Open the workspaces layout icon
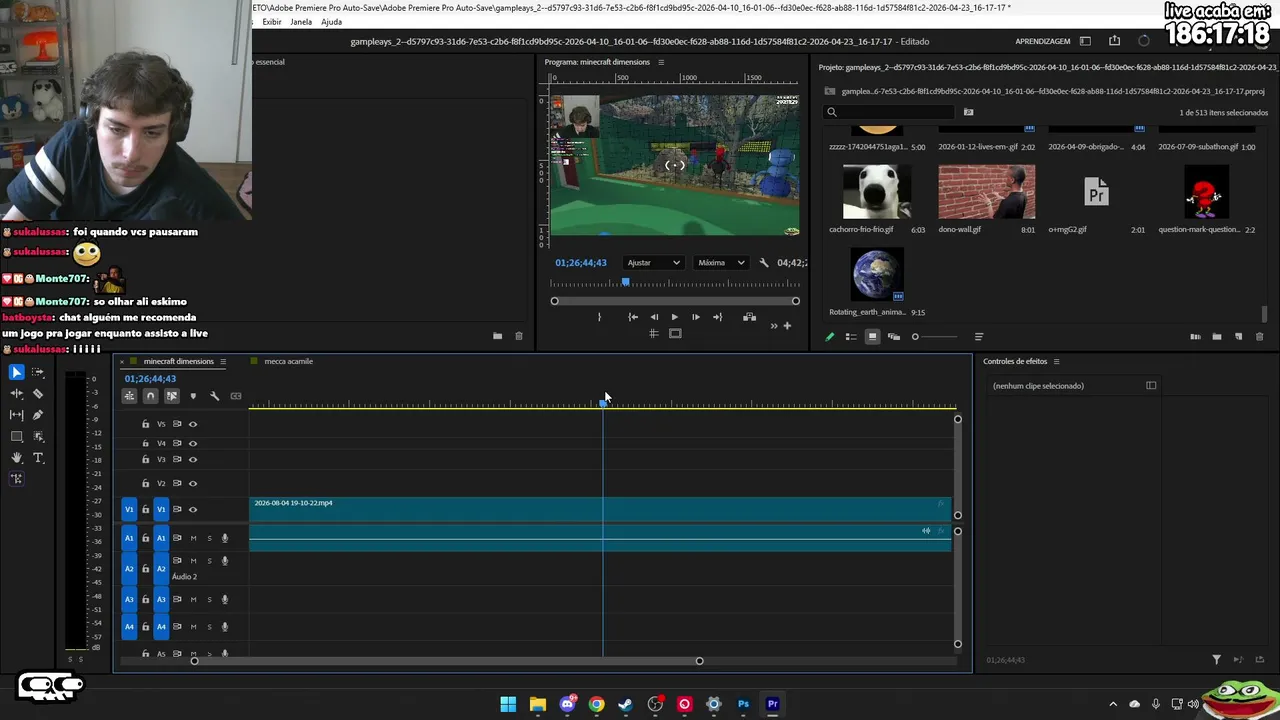The image size is (1280, 720). pyautogui.click(x=1085, y=41)
